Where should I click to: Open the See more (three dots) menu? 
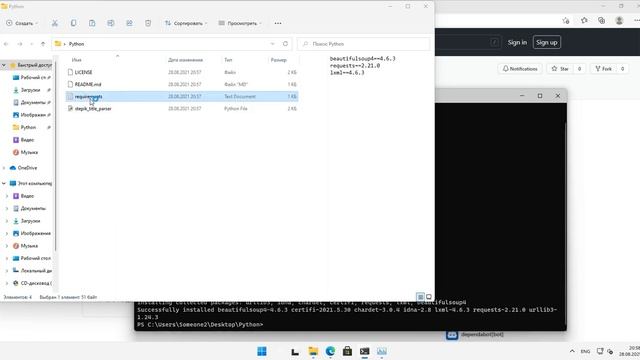coord(278,23)
